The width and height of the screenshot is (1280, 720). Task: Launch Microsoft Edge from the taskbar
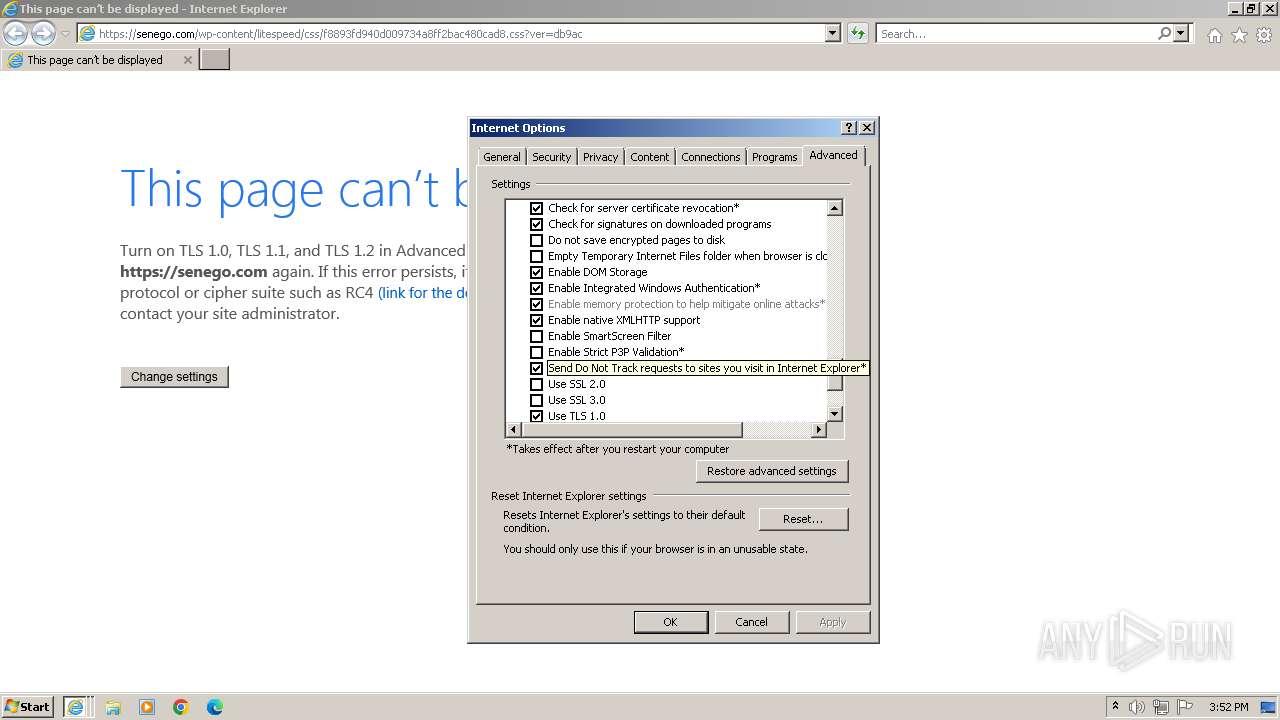click(x=215, y=707)
